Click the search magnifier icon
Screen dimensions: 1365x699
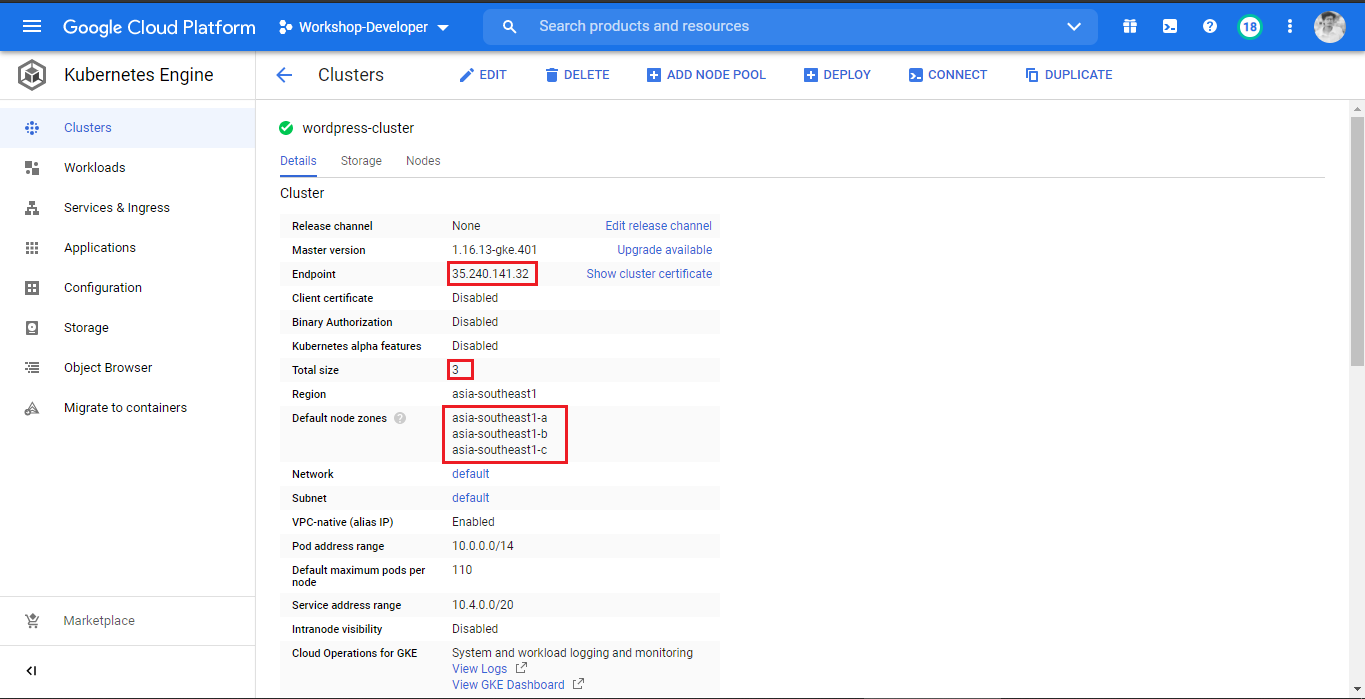(x=509, y=27)
